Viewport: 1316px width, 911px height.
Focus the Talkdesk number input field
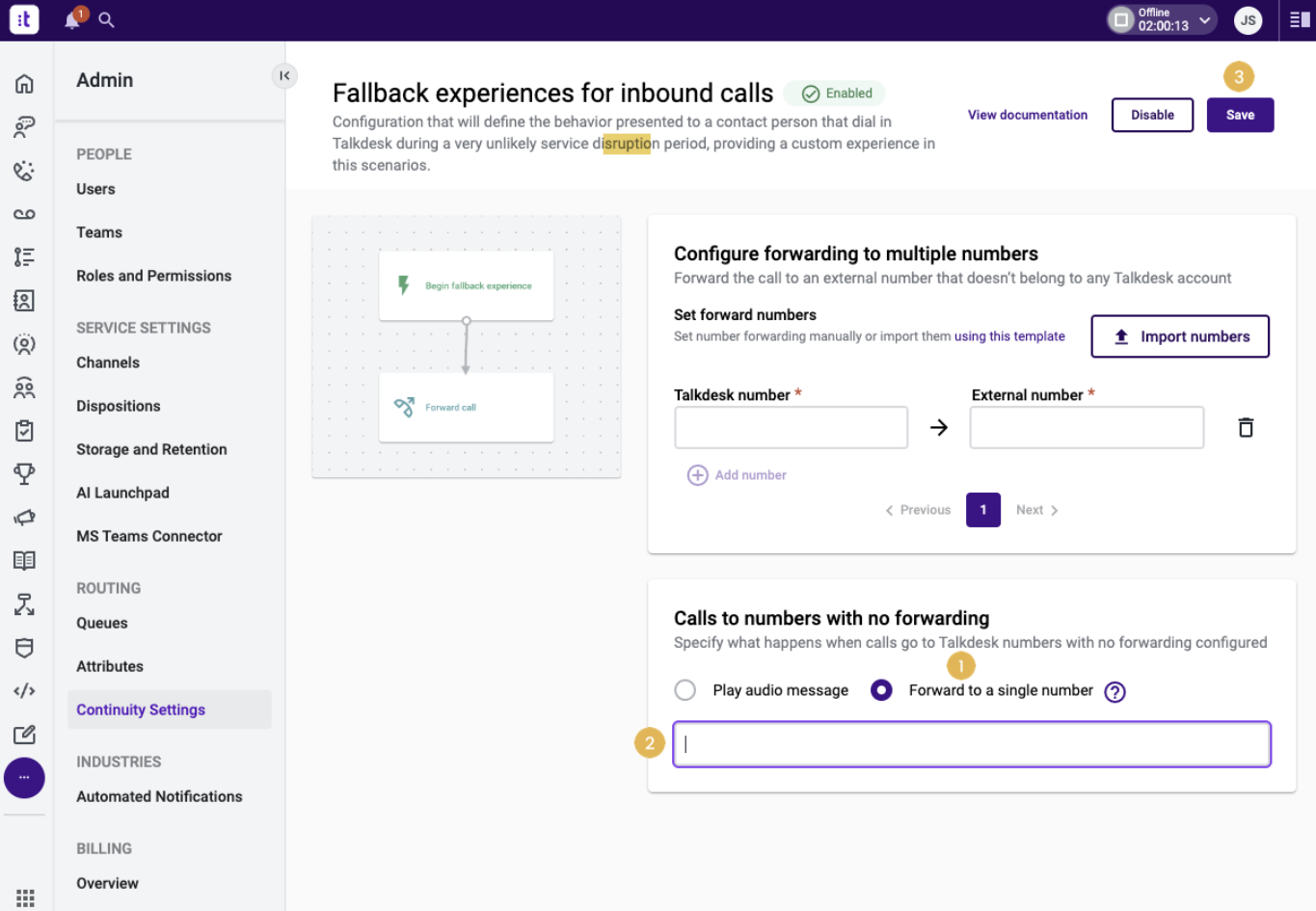791,428
